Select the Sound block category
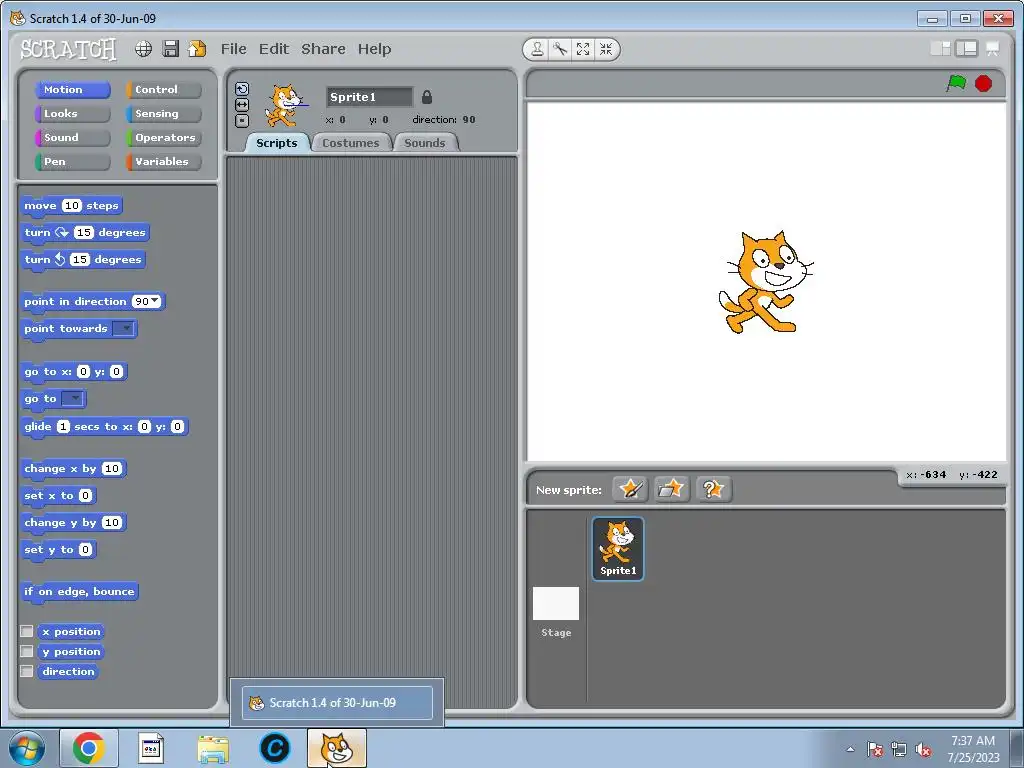 (72, 138)
